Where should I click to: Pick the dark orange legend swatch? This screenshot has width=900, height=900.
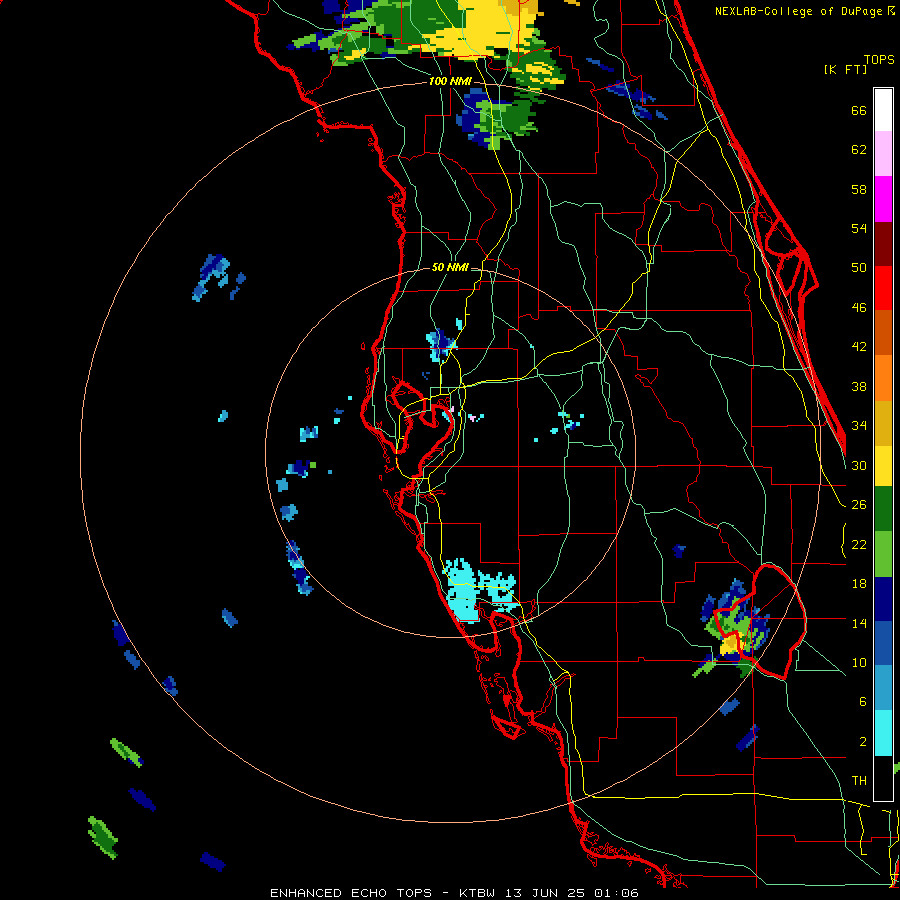(x=883, y=333)
